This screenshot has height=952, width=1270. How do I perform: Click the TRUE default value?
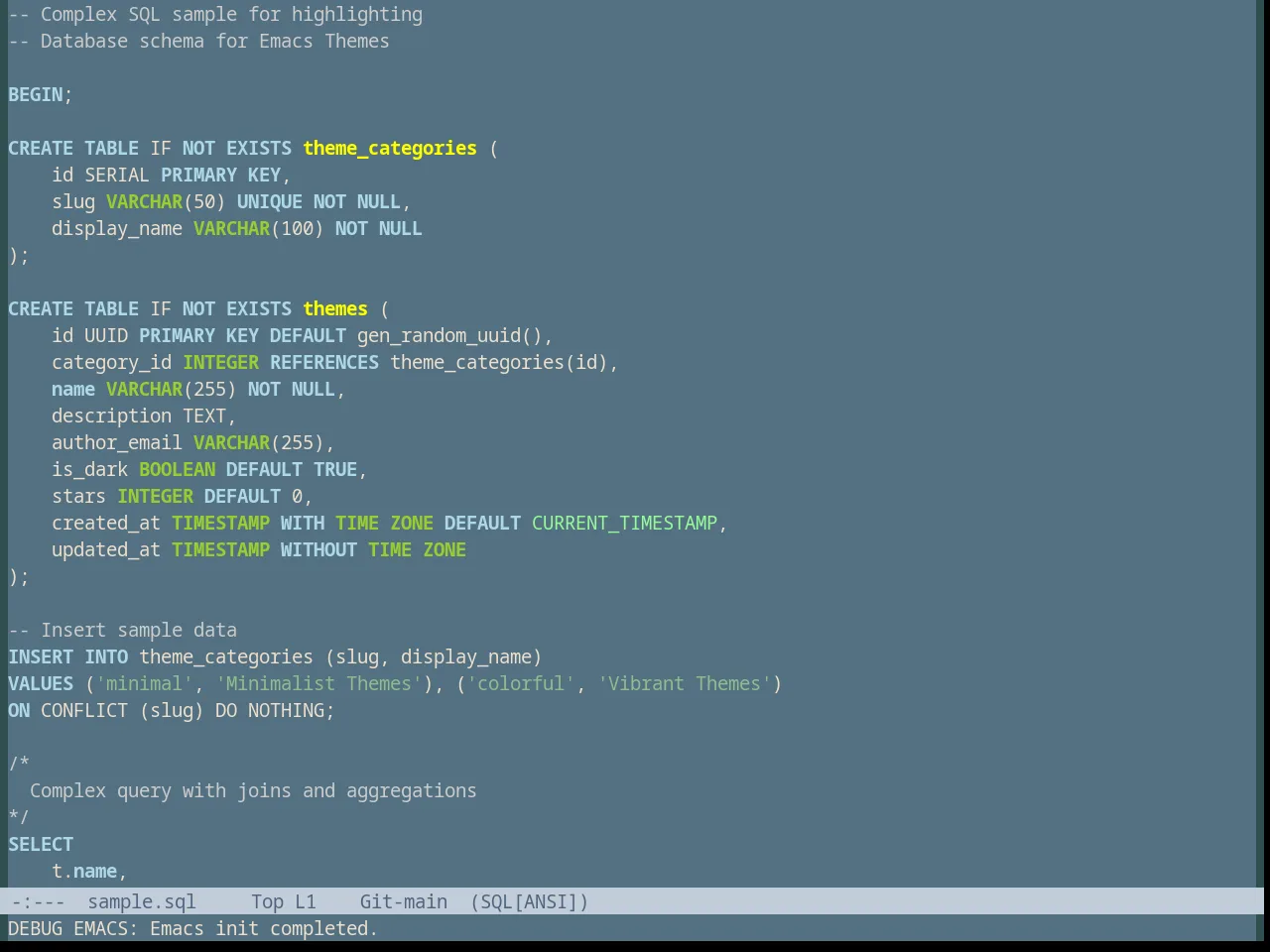point(335,470)
